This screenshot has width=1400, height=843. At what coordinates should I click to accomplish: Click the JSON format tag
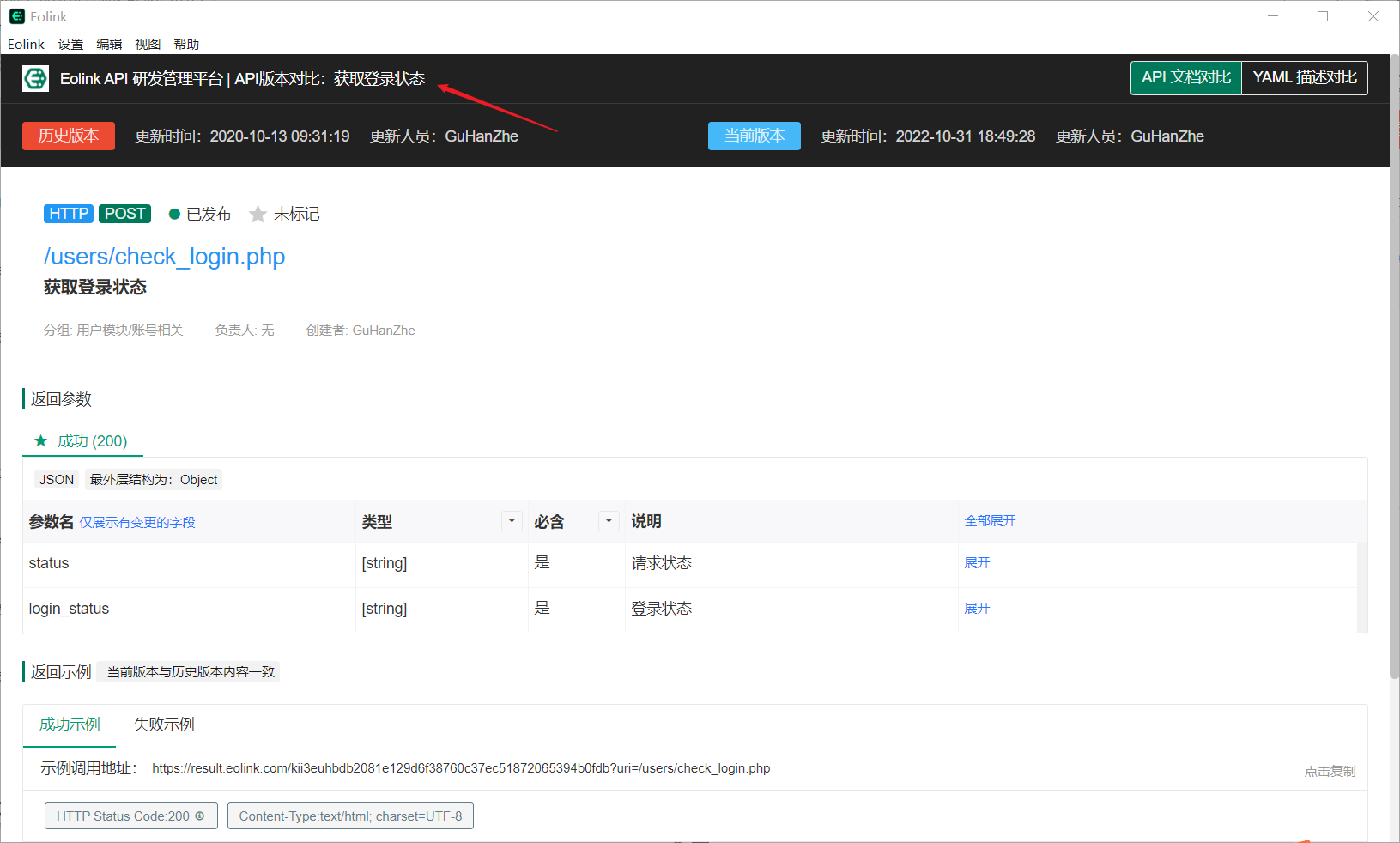[x=57, y=480]
